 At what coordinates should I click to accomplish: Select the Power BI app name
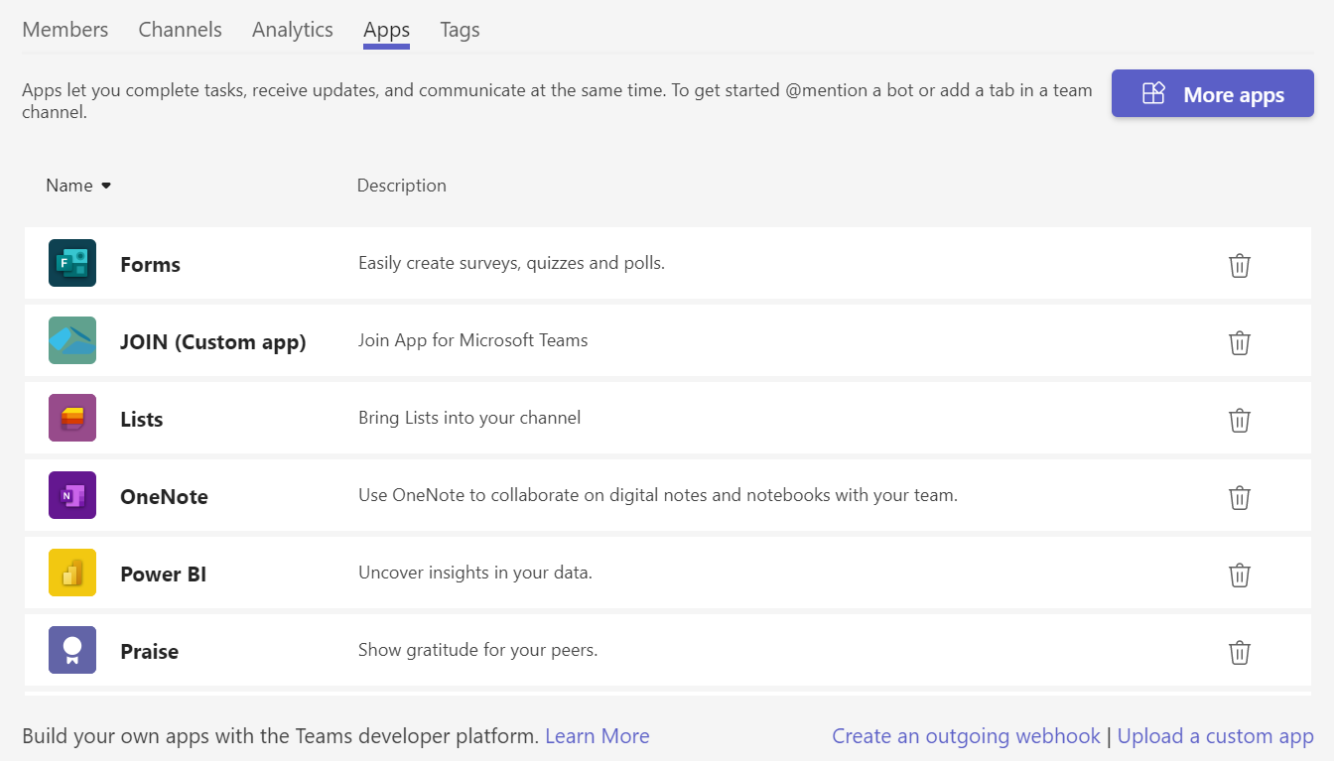[163, 574]
